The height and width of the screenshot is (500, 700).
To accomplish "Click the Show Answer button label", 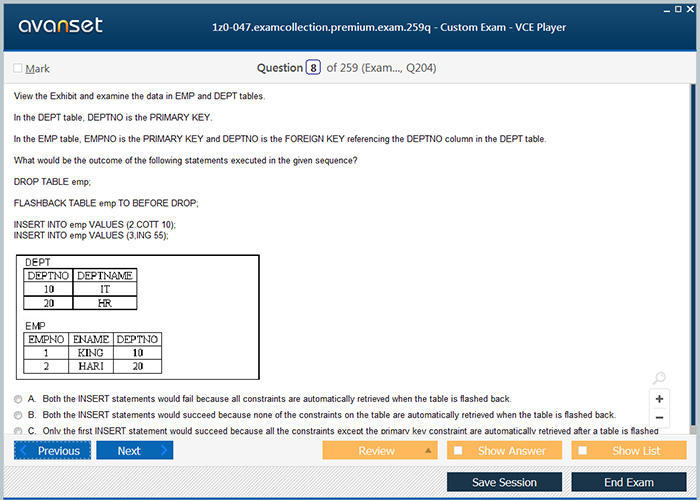I will tap(512, 451).
